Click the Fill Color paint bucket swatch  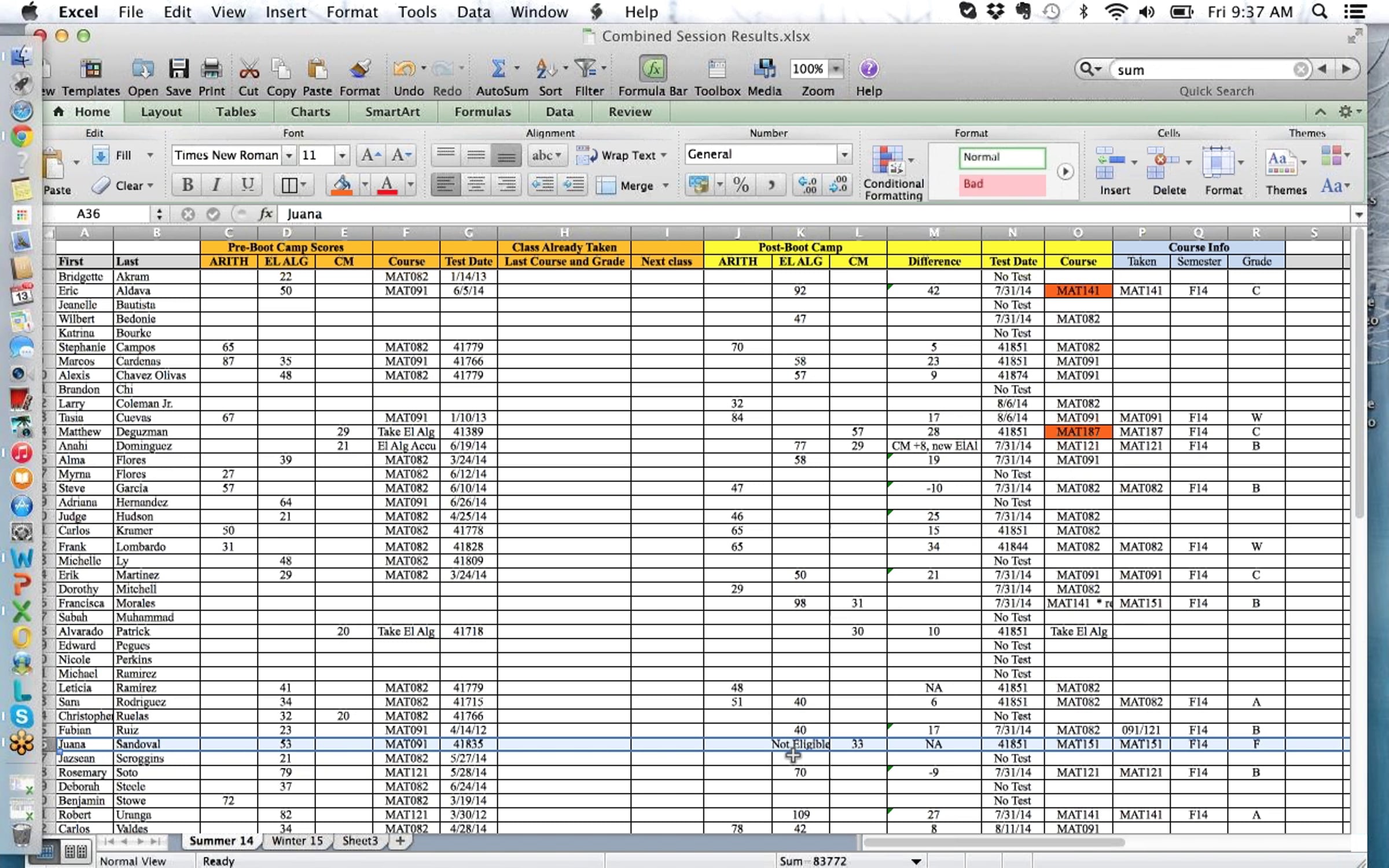[341, 185]
